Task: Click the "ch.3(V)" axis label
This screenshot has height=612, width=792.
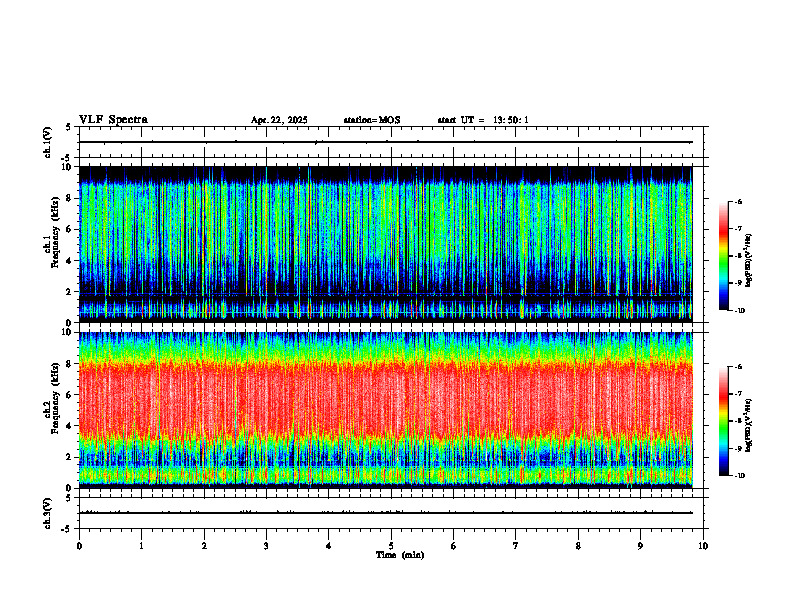Action: [x=47, y=513]
